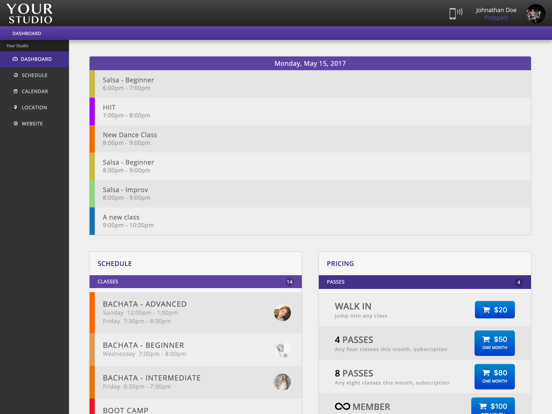Click Johnathan Doe user name
552x414 pixels.
pyautogui.click(x=496, y=10)
